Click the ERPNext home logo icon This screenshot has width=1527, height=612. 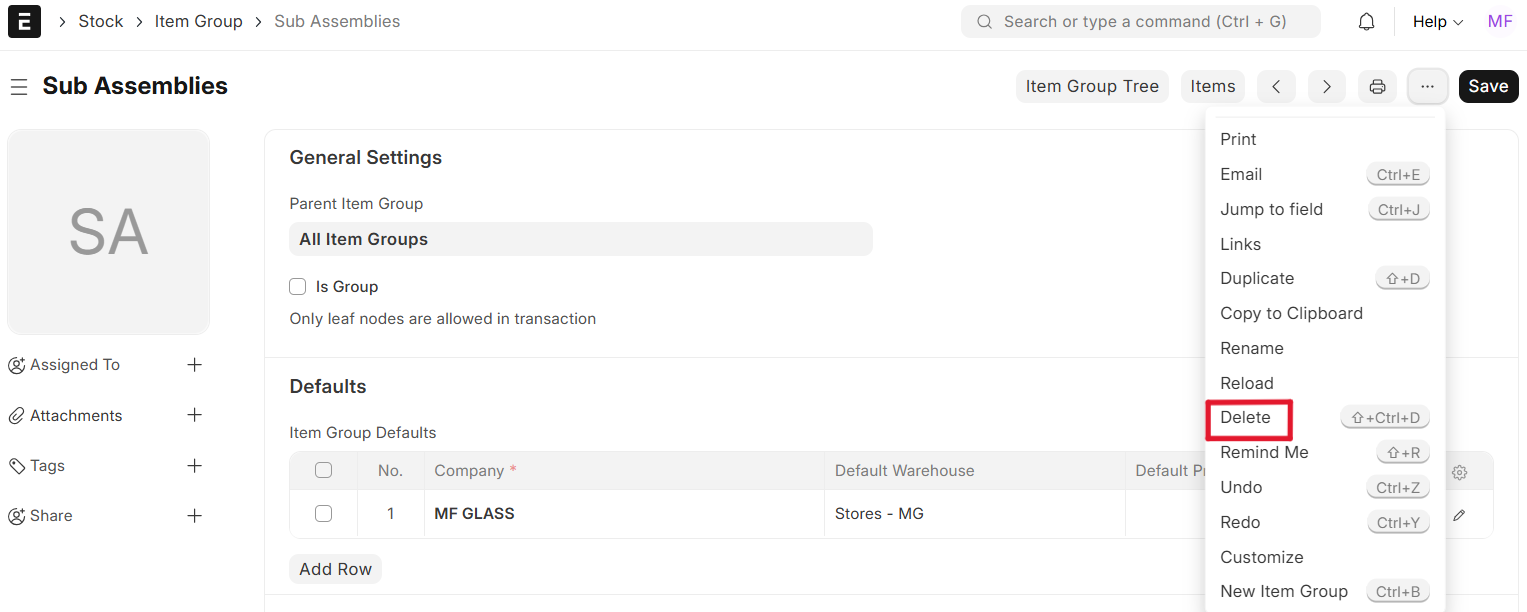pos(24,21)
